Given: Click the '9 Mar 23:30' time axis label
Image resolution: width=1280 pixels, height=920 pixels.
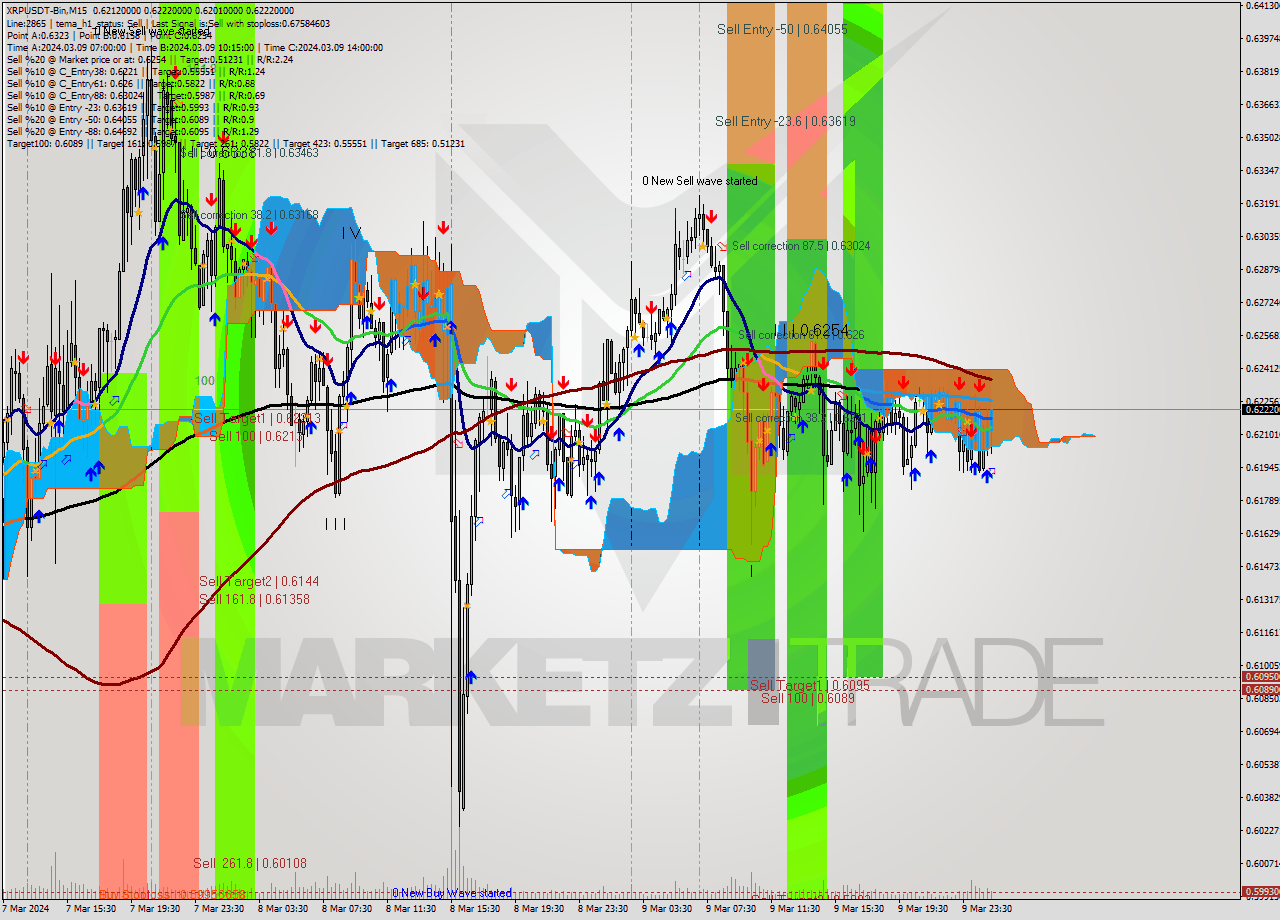Looking at the screenshot, I should 987,910.
